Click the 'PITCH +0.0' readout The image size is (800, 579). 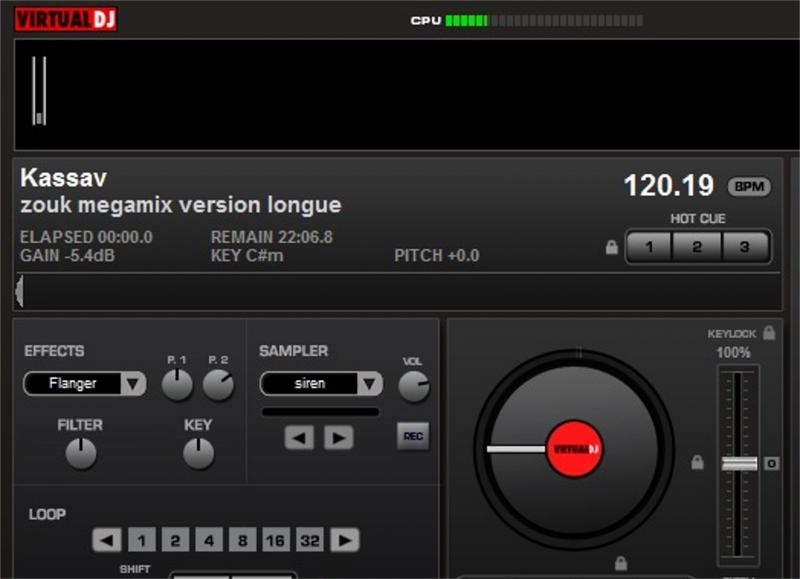437,256
